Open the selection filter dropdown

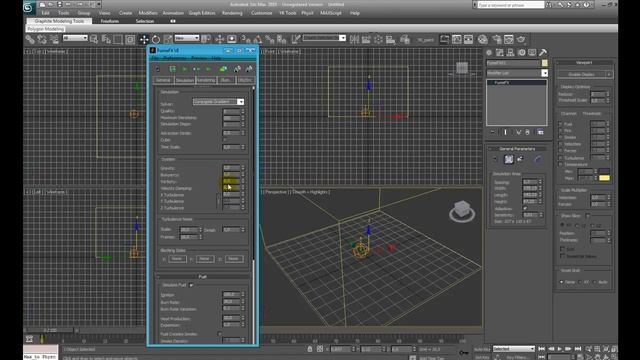click(x=75, y=38)
